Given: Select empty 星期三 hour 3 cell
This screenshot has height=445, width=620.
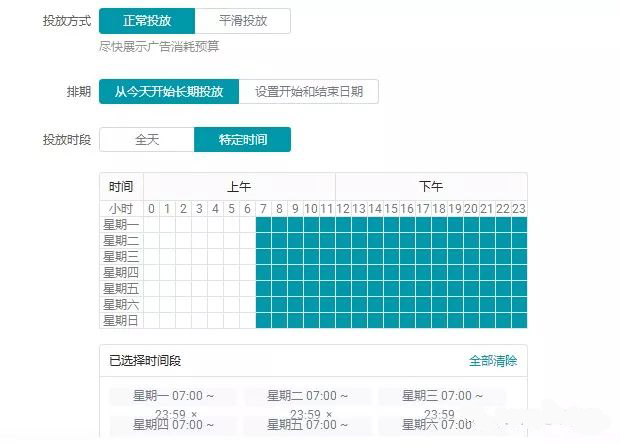Looking at the screenshot, I should click(x=199, y=257).
